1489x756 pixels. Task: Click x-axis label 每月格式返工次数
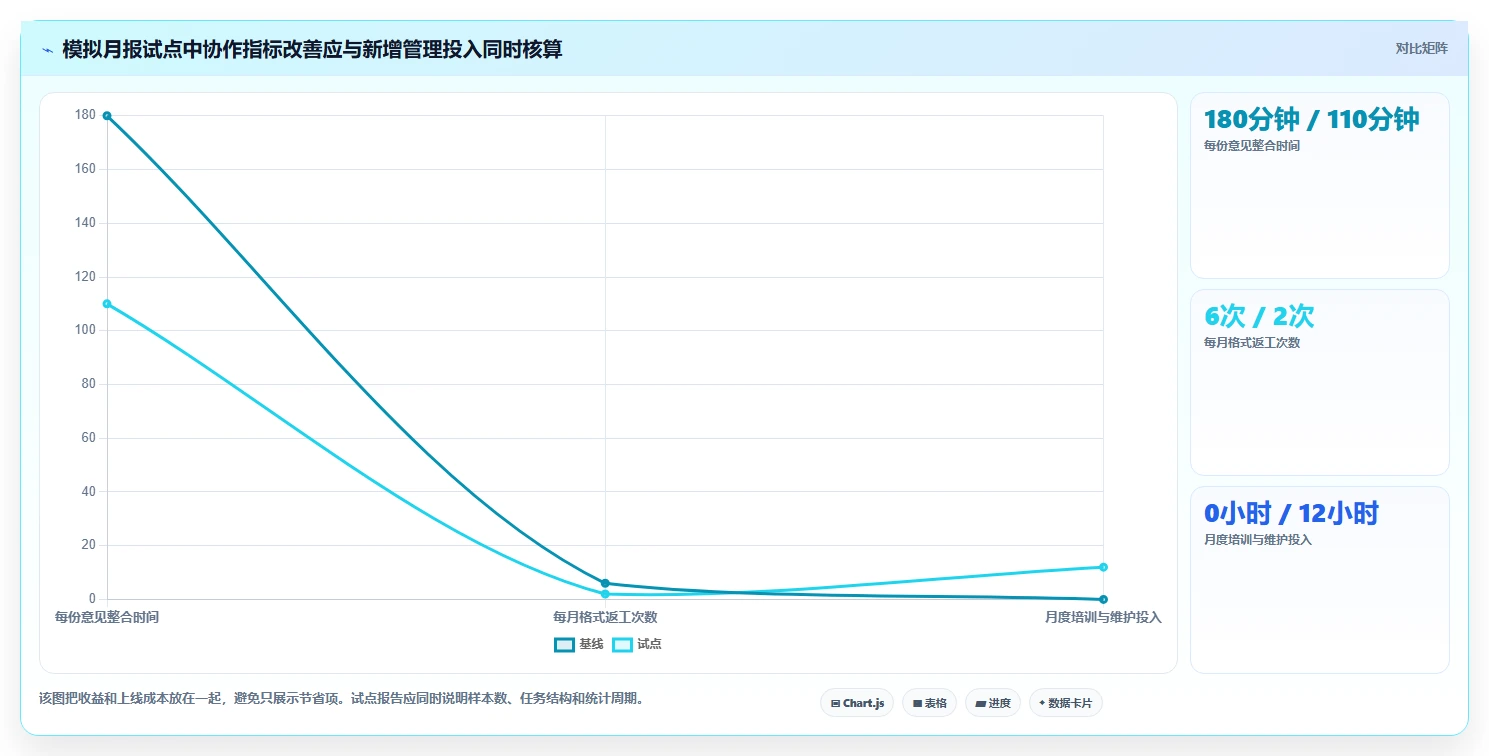pos(605,617)
